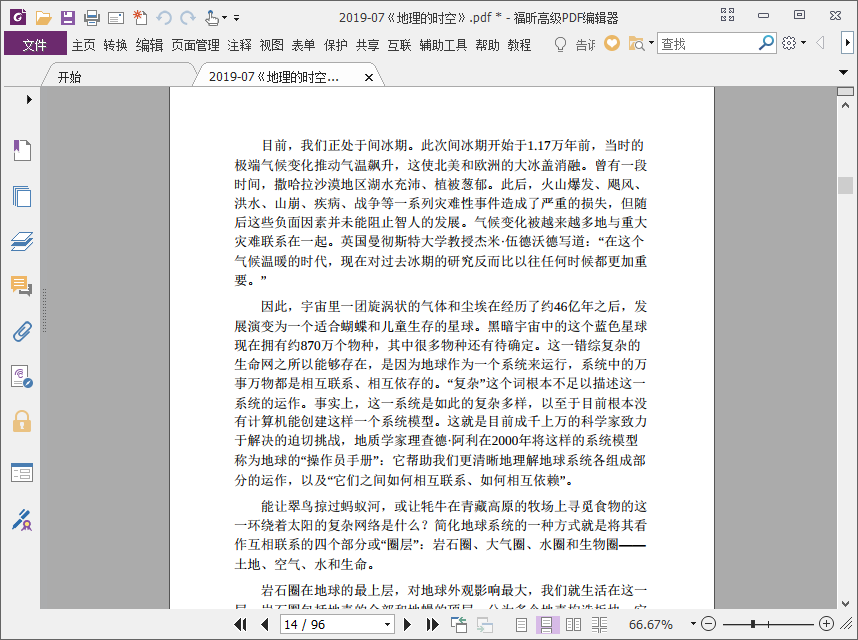Open a file using the folder icon
The image size is (858, 640).
pyautogui.click(x=43, y=18)
